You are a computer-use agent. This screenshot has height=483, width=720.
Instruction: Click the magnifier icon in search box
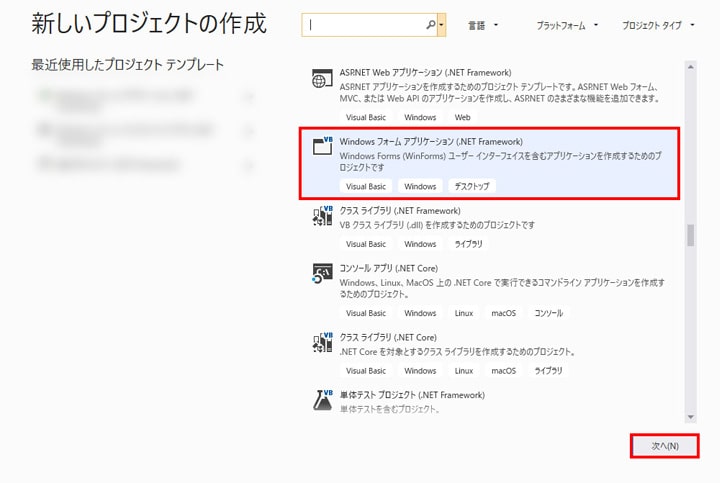point(431,24)
